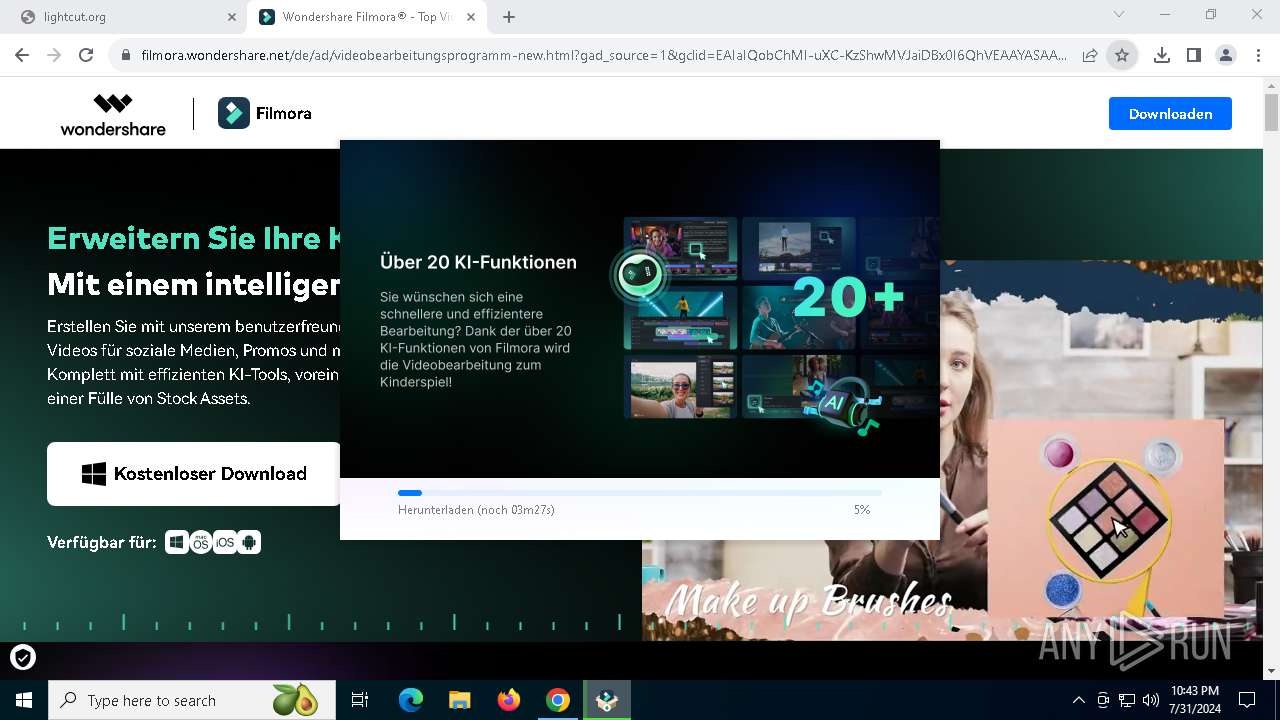
Task: Launch Microsoft Edge from taskbar
Action: coord(411,700)
